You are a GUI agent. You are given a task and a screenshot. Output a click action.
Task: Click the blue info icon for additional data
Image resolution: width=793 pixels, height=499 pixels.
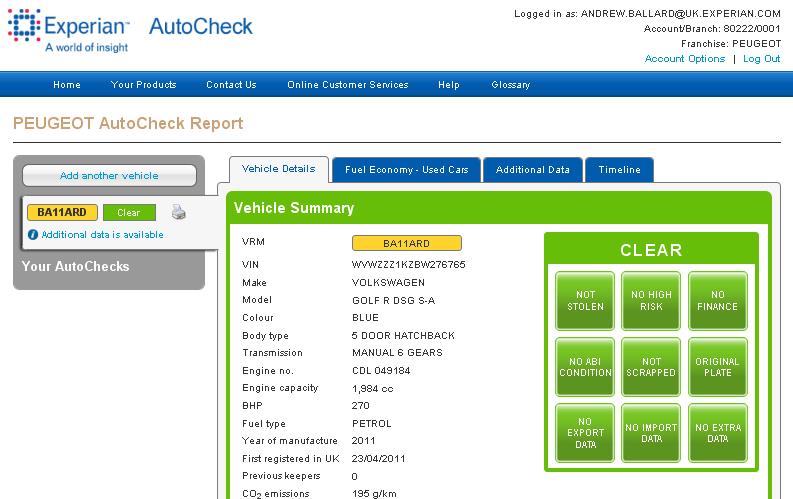click(x=33, y=235)
